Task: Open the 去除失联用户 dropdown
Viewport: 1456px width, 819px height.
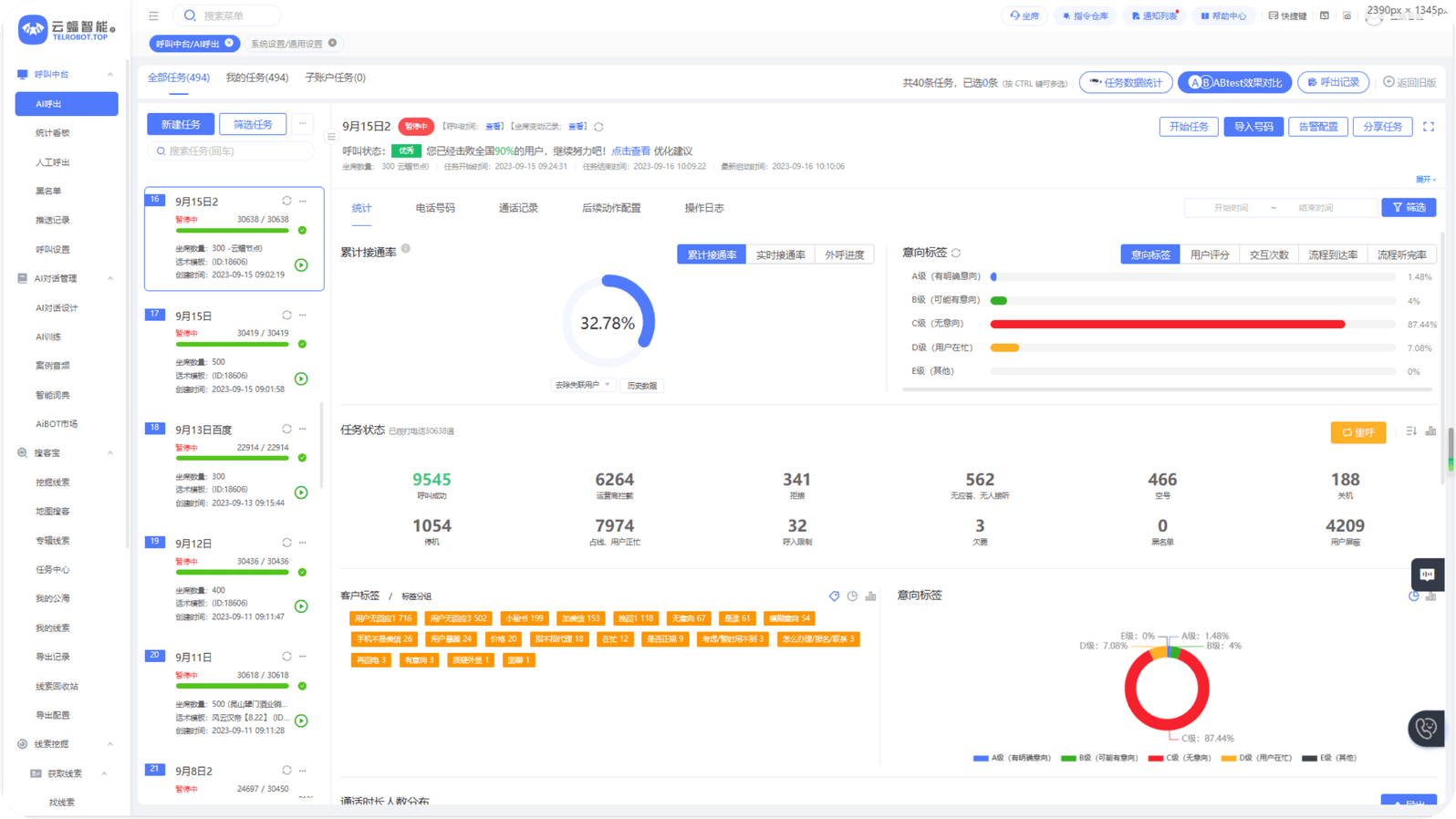Action: (x=582, y=385)
